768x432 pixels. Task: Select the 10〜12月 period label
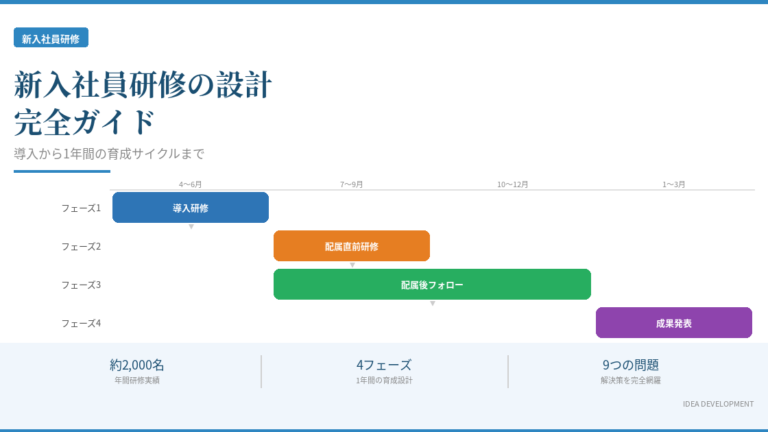coord(512,184)
